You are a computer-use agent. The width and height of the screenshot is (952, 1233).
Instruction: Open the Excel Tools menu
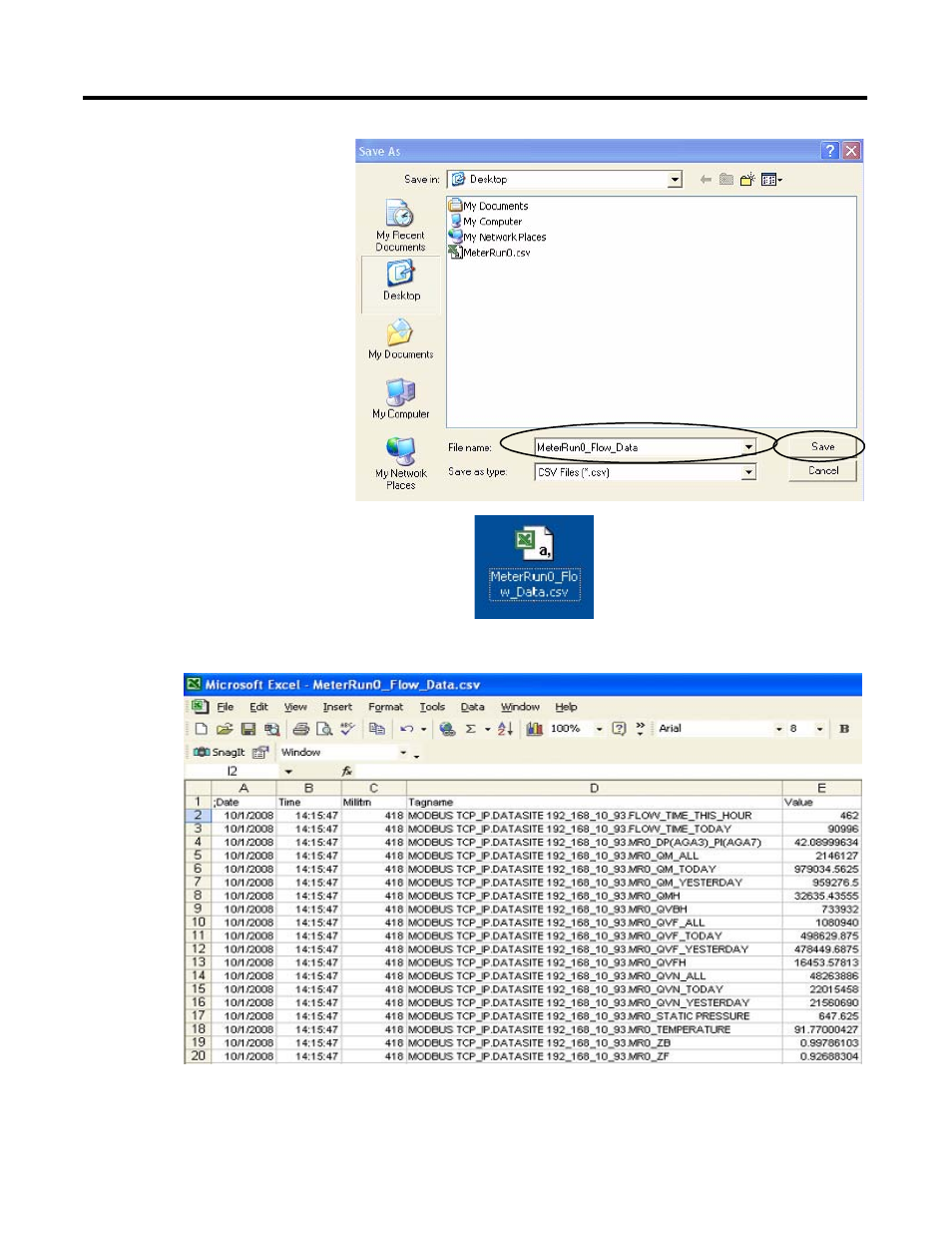click(x=432, y=707)
